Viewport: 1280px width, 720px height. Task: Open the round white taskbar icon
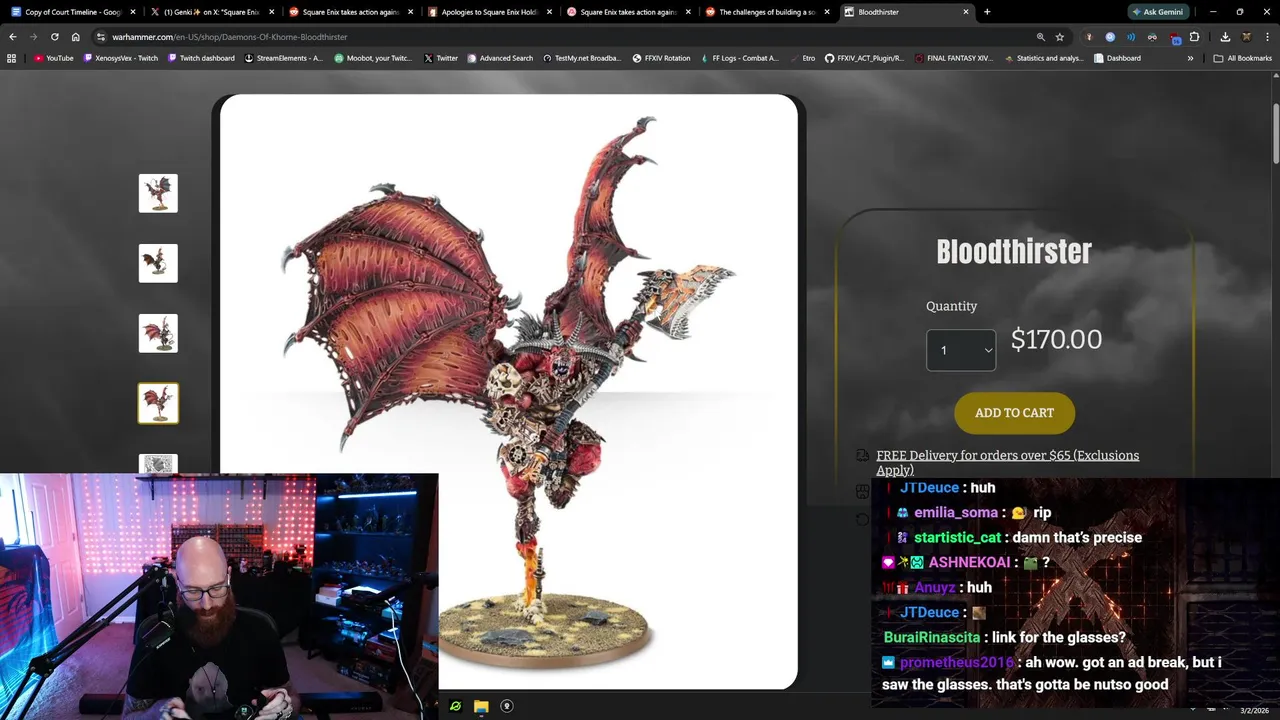tap(507, 706)
